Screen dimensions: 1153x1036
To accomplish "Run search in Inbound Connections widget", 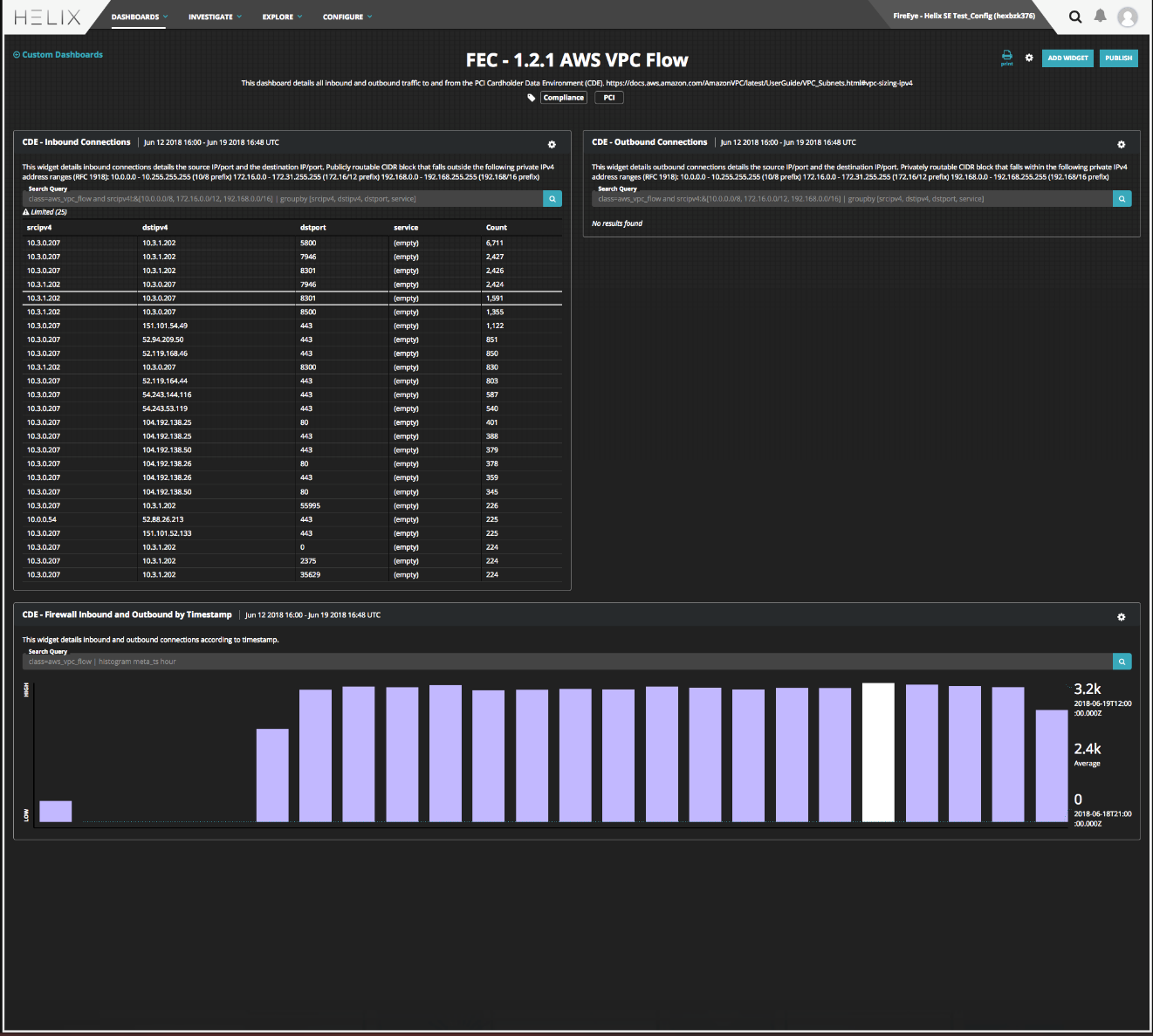I will (x=552, y=199).
